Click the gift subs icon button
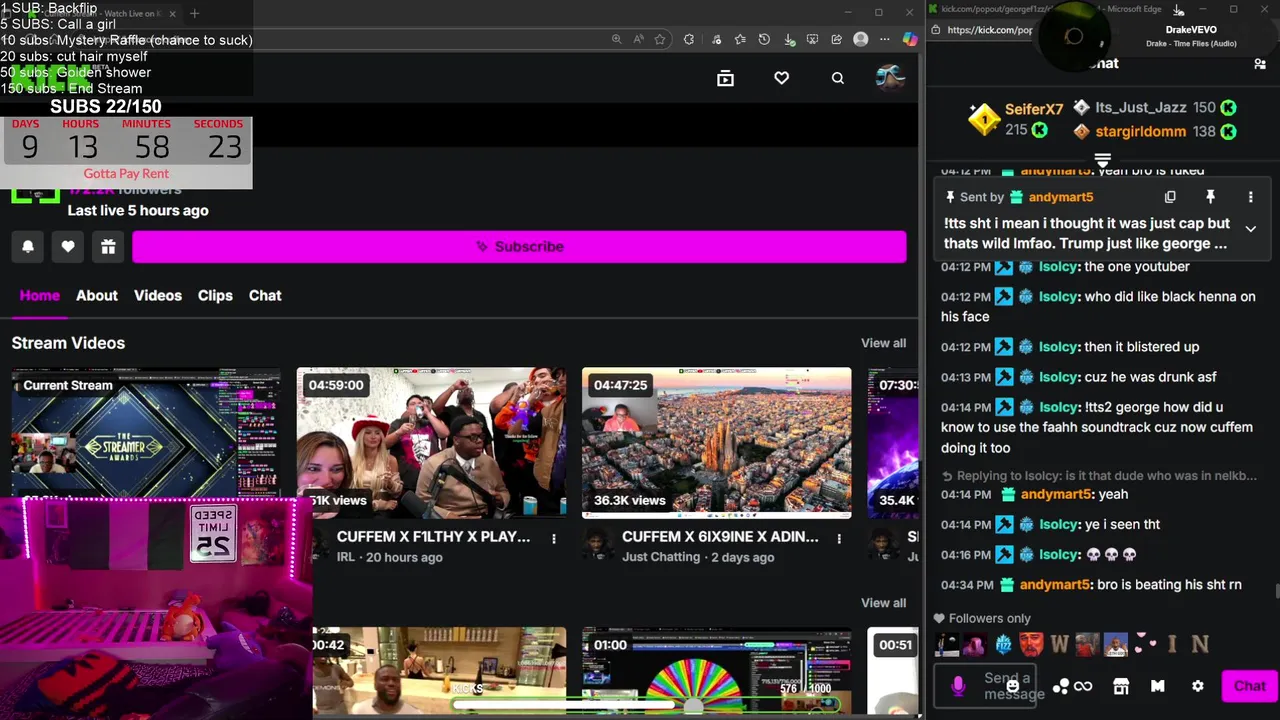 [x=108, y=246]
